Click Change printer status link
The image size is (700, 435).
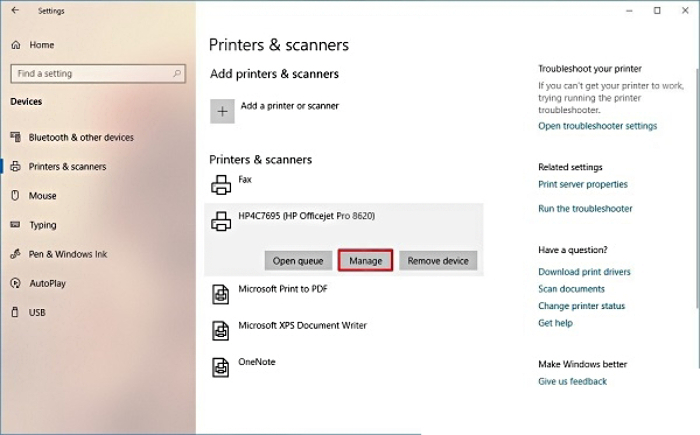[x=581, y=306]
